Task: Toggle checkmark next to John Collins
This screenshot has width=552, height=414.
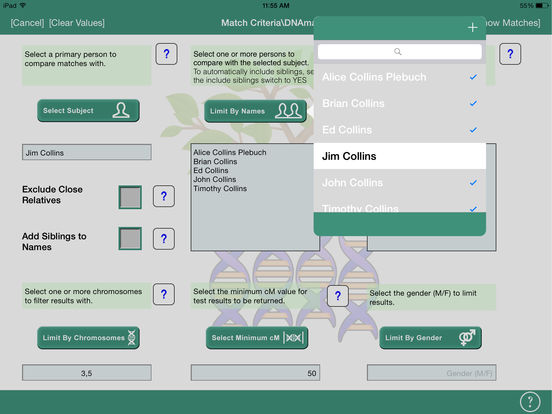Action: click(473, 182)
